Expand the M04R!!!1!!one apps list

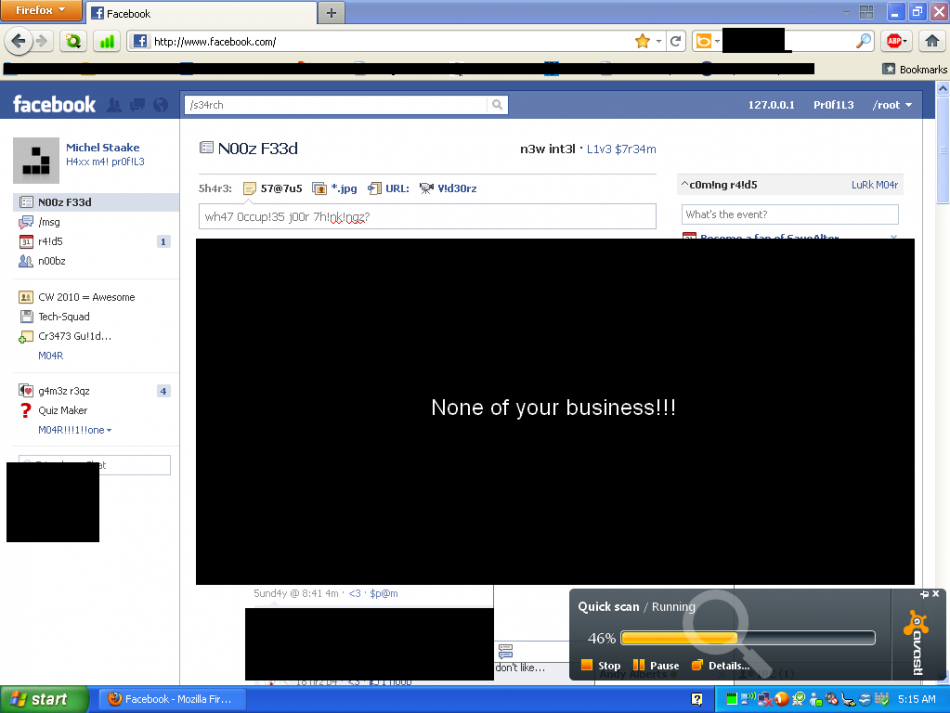[x=75, y=429]
